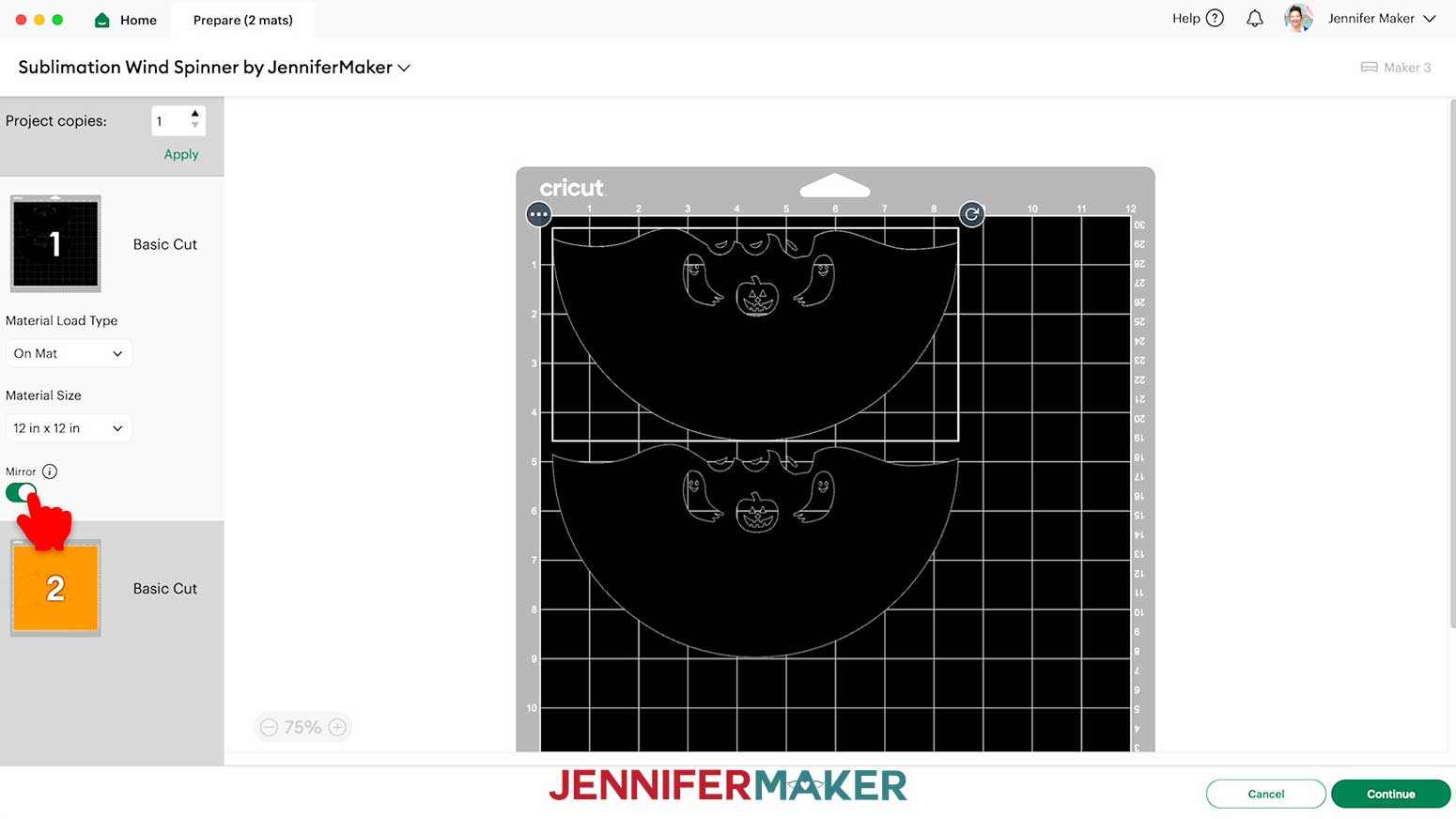Switch to Prepare (2 mats) tab
Viewport: 1456px width, 819px height.
pyautogui.click(x=242, y=20)
